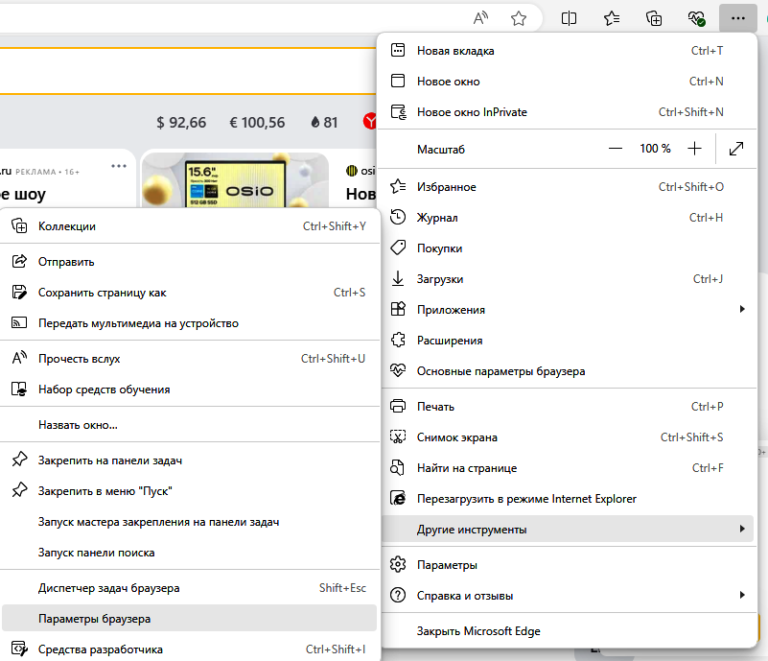Open the three-dots options on the ad card

click(119, 166)
